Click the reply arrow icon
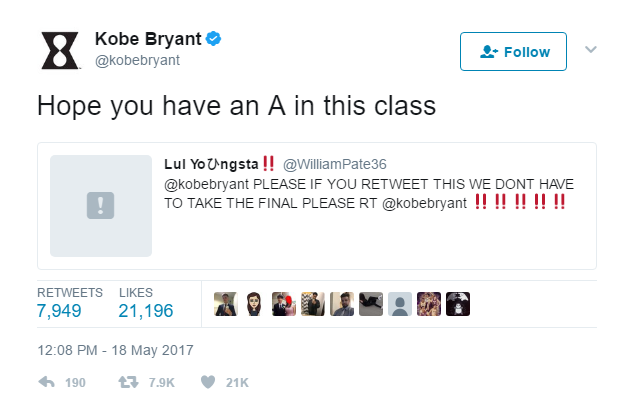 [46, 382]
